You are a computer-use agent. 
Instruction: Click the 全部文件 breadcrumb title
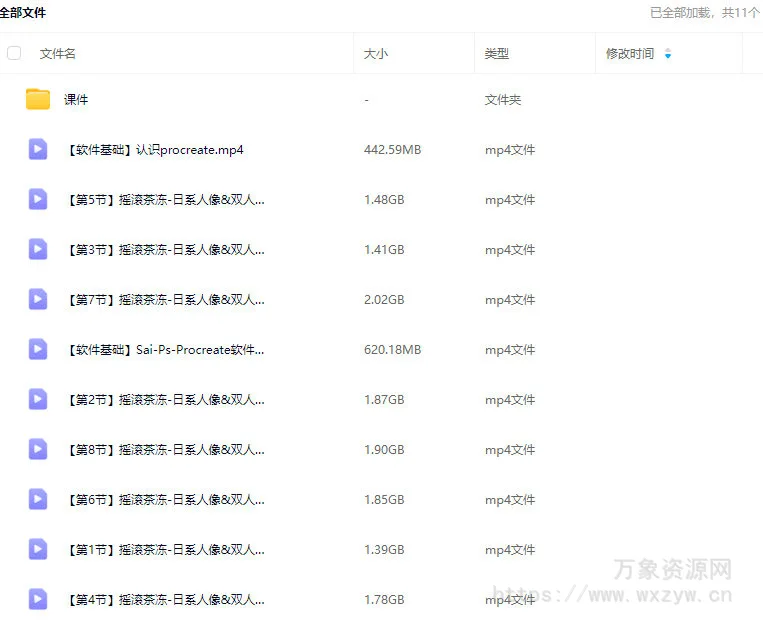[22, 13]
